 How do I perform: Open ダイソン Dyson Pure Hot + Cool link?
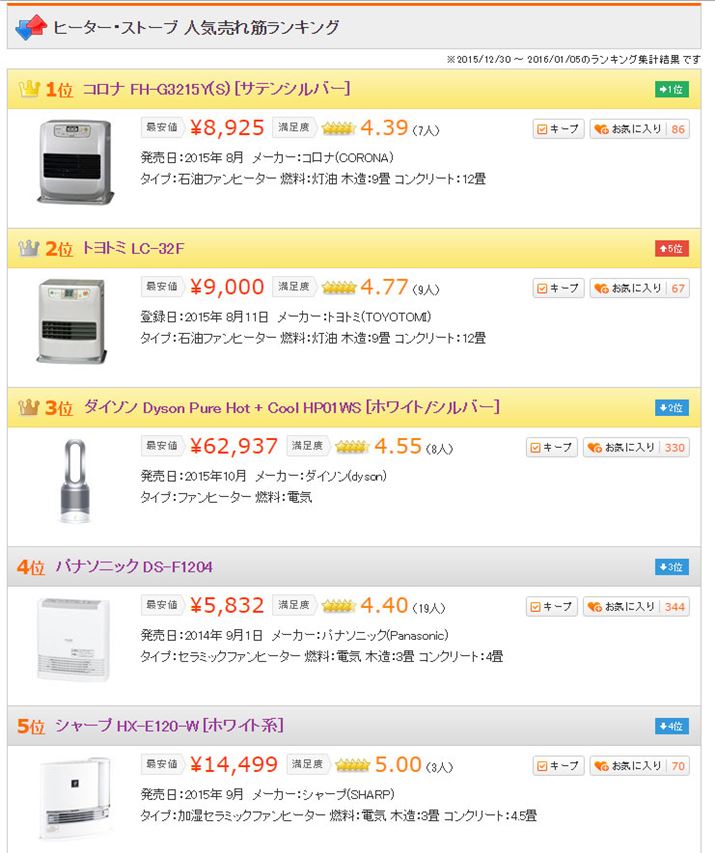pos(291,407)
